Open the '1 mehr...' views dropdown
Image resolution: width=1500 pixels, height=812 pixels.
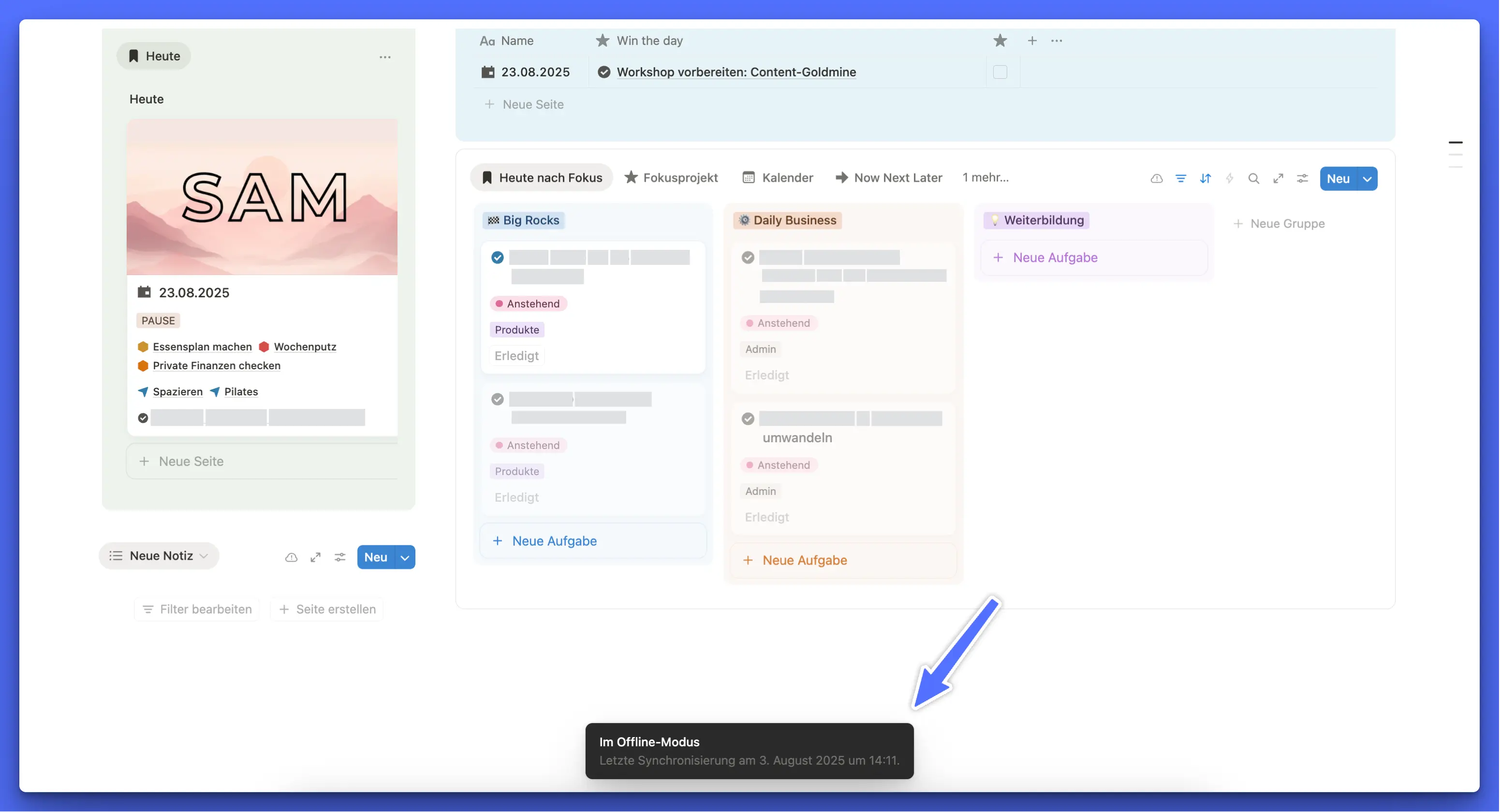985,177
